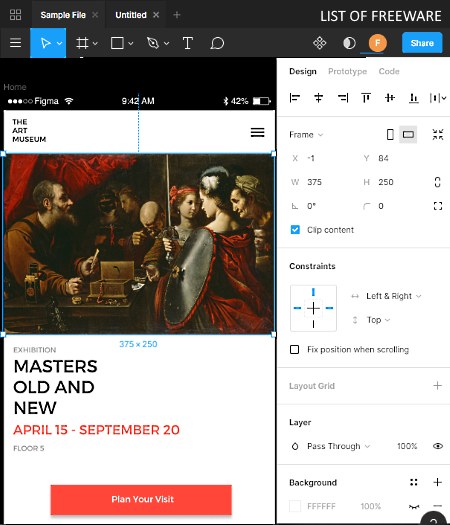
Task: Click the mask contrast icon
Action: tap(349, 43)
